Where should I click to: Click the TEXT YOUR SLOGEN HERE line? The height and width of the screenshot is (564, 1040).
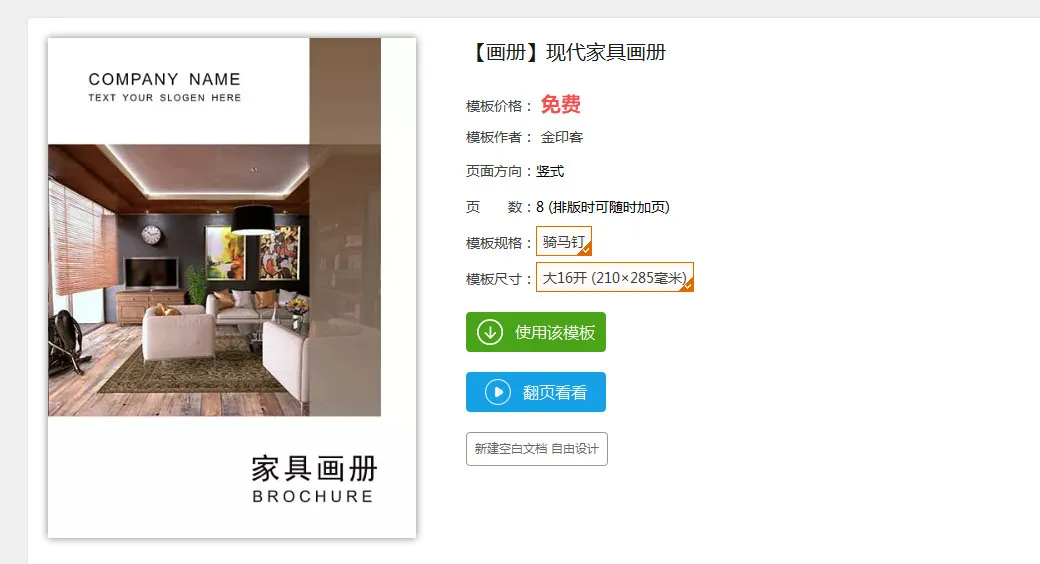tap(164, 98)
